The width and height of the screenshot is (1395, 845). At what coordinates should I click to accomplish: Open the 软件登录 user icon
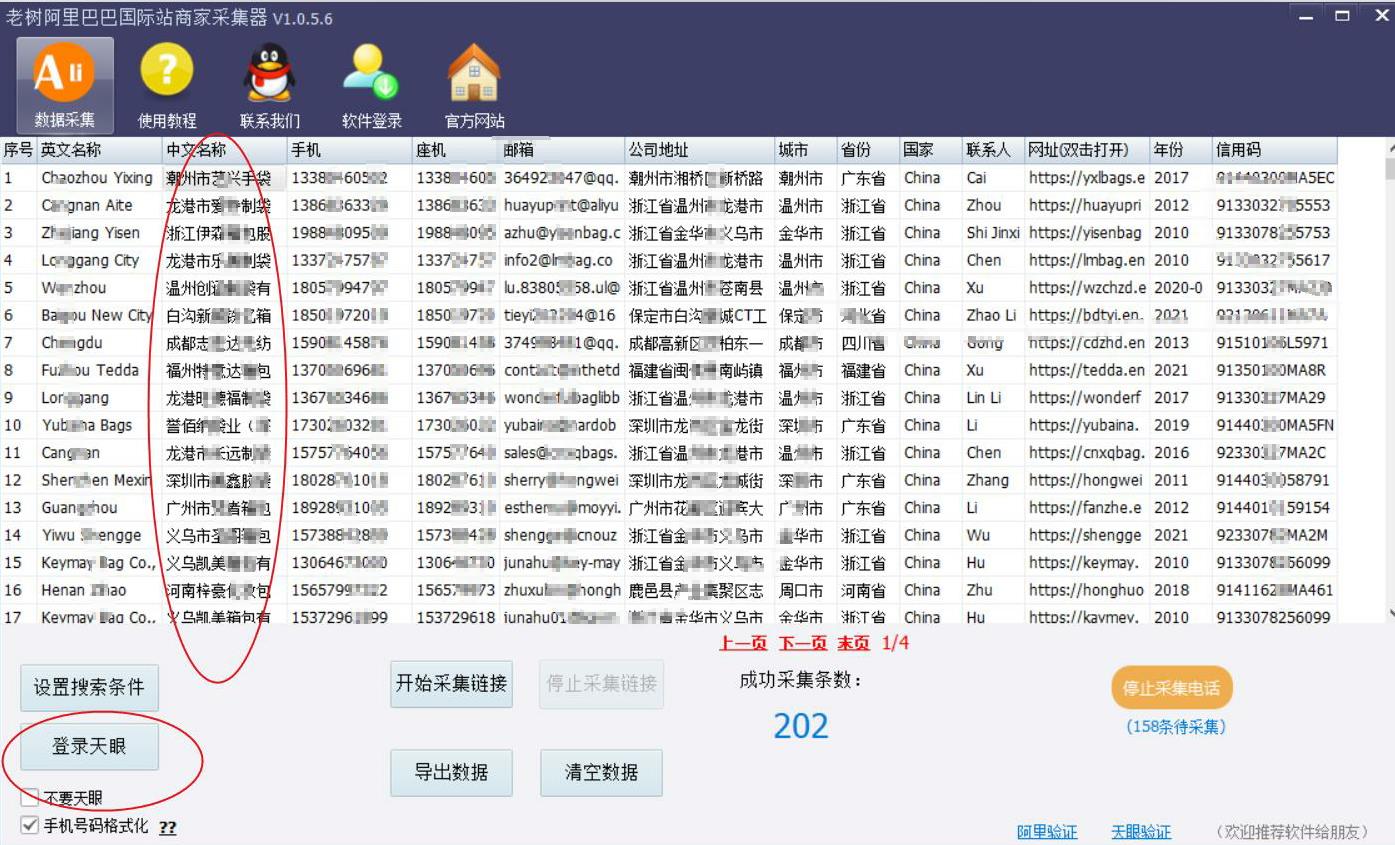pyautogui.click(x=372, y=85)
